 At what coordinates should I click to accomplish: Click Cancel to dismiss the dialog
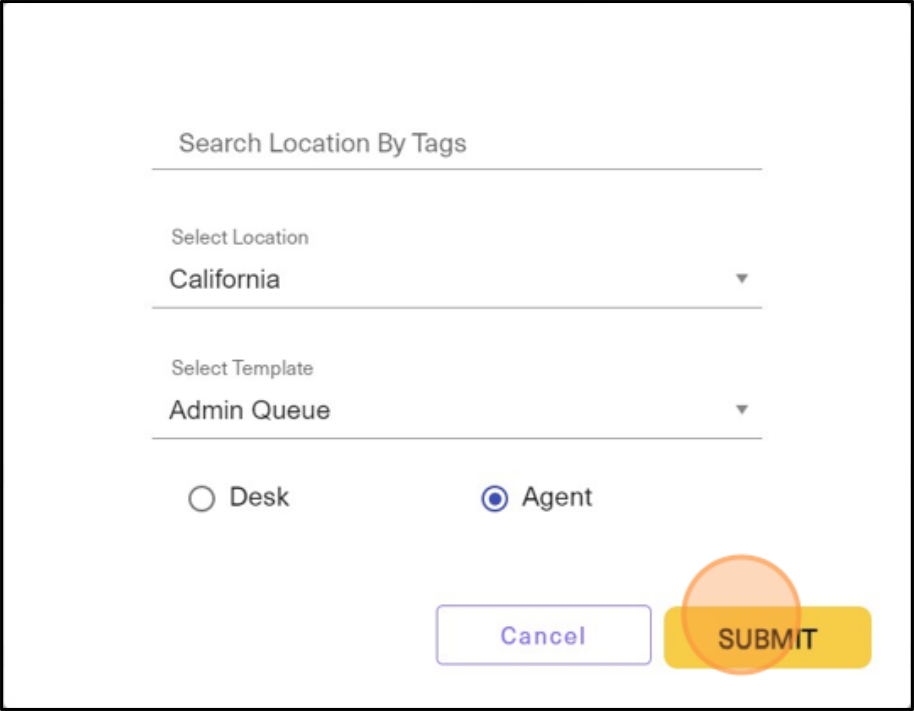pos(543,636)
